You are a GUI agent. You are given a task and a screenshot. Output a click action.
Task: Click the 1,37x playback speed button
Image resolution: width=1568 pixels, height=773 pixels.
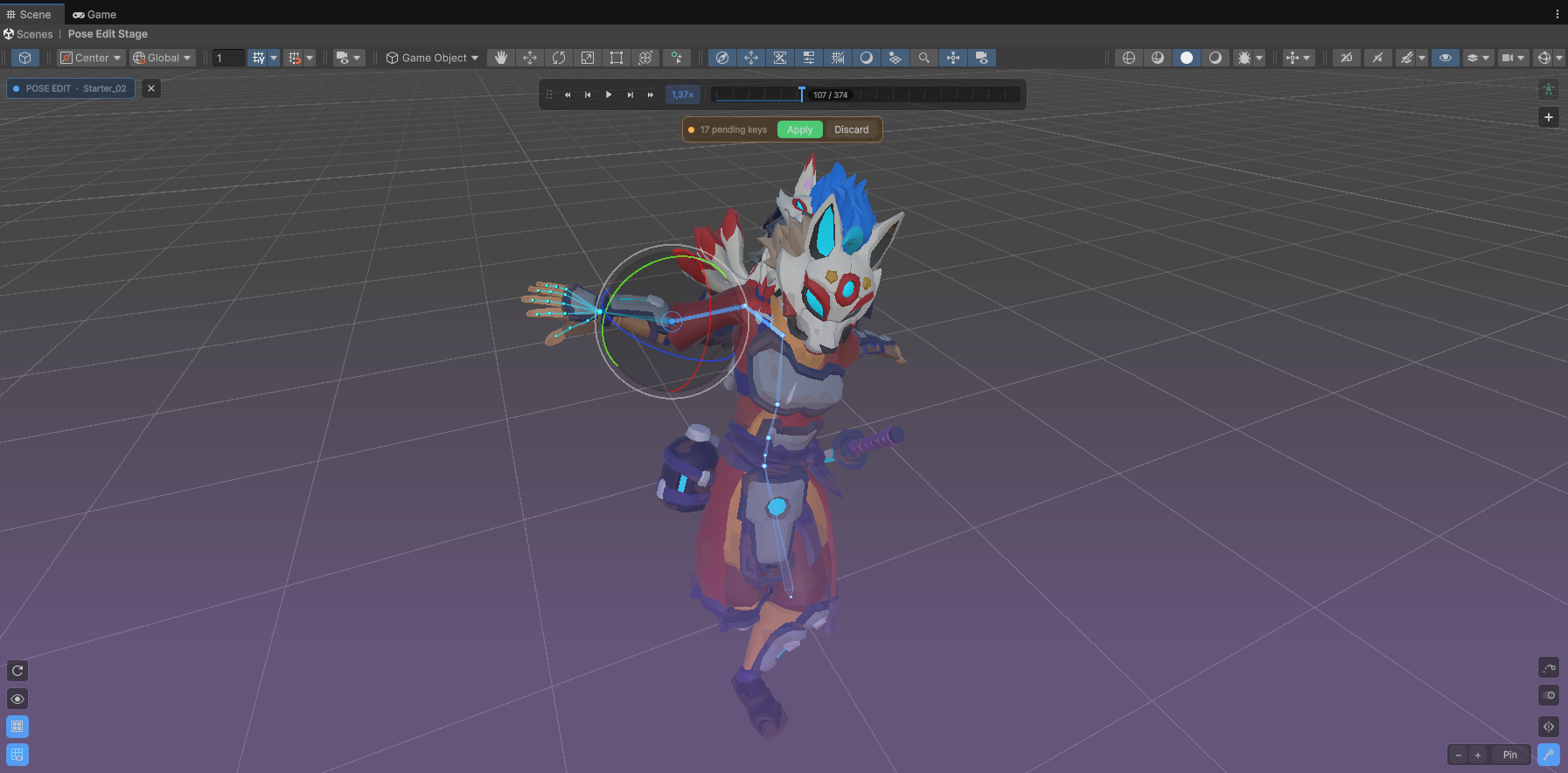(x=683, y=94)
